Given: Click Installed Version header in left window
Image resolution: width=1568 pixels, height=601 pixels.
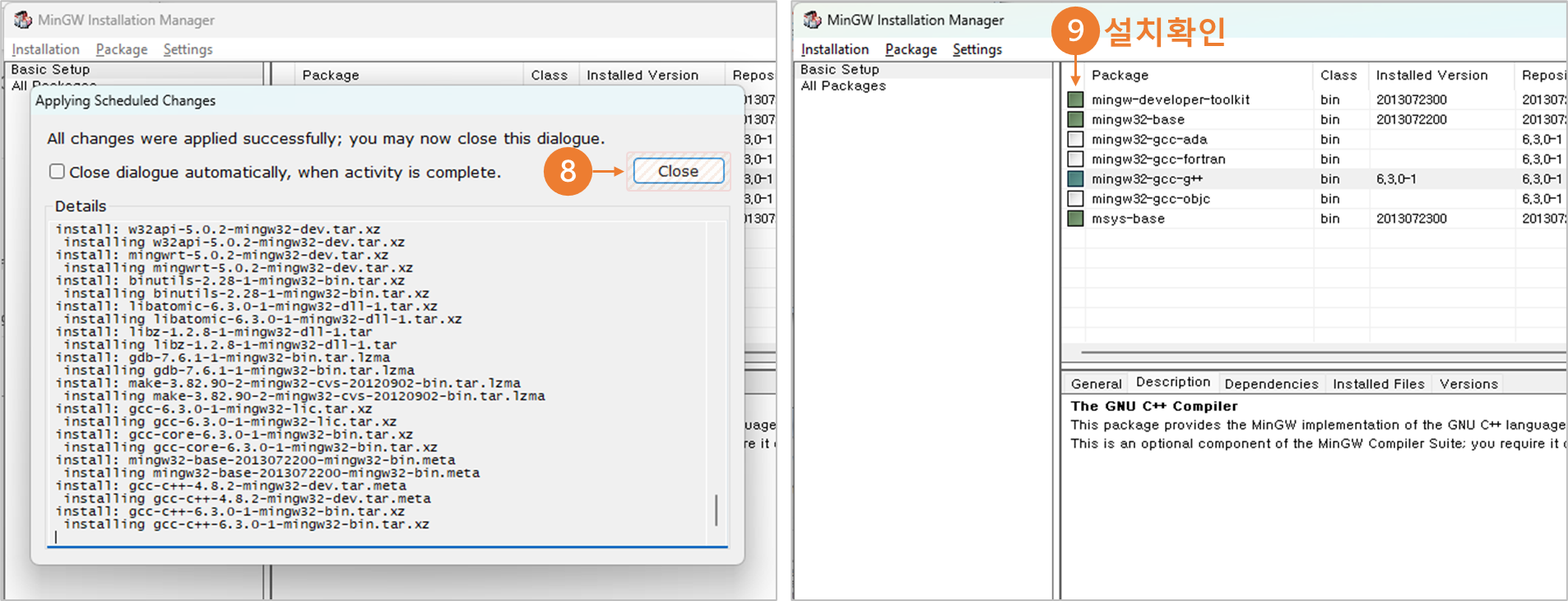Looking at the screenshot, I should 652,75.
